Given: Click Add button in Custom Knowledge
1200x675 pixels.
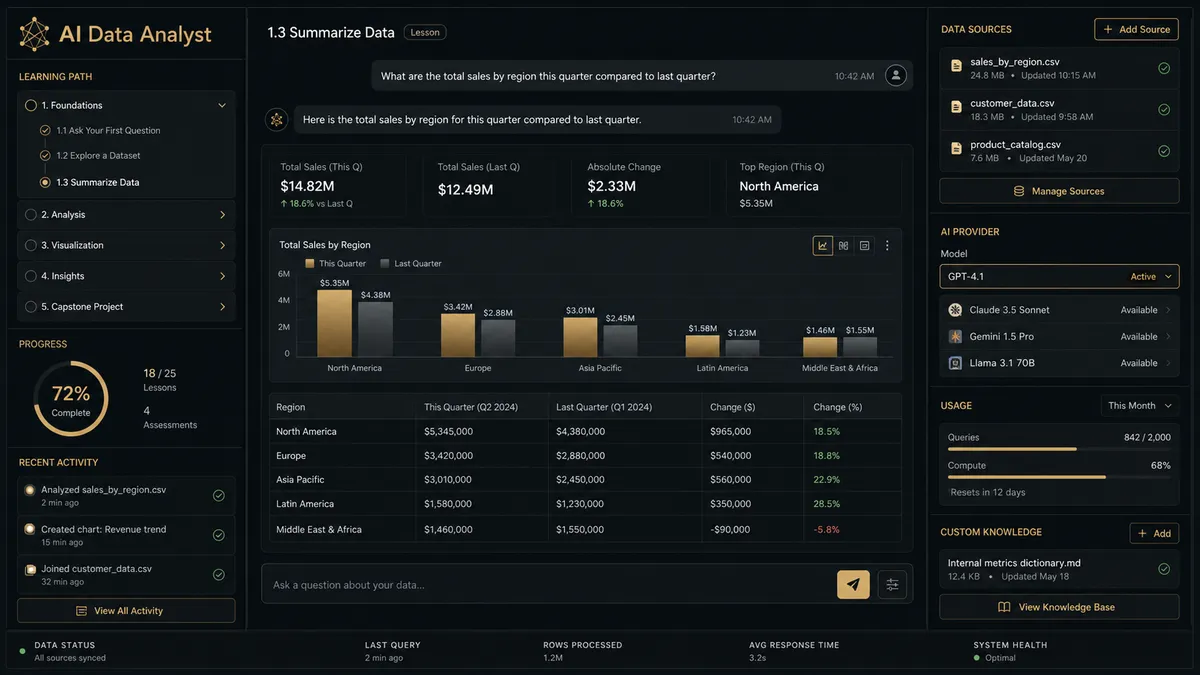Looking at the screenshot, I should pyautogui.click(x=1154, y=533).
